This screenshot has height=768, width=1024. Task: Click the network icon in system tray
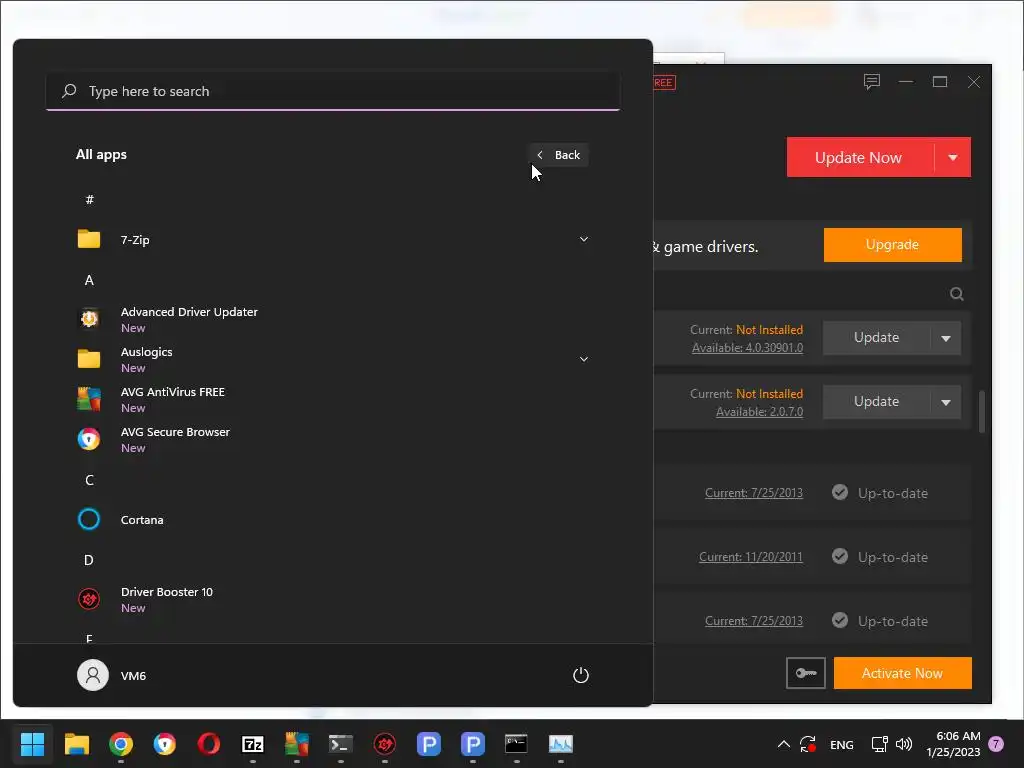(880, 744)
